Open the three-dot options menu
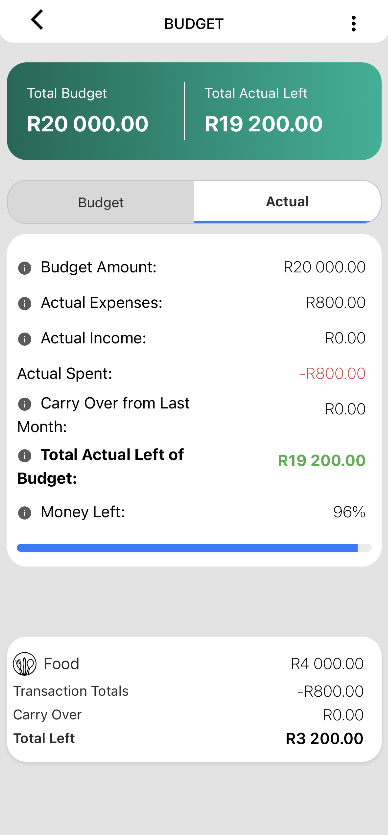388x835 pixels. [x=353, y=23]
